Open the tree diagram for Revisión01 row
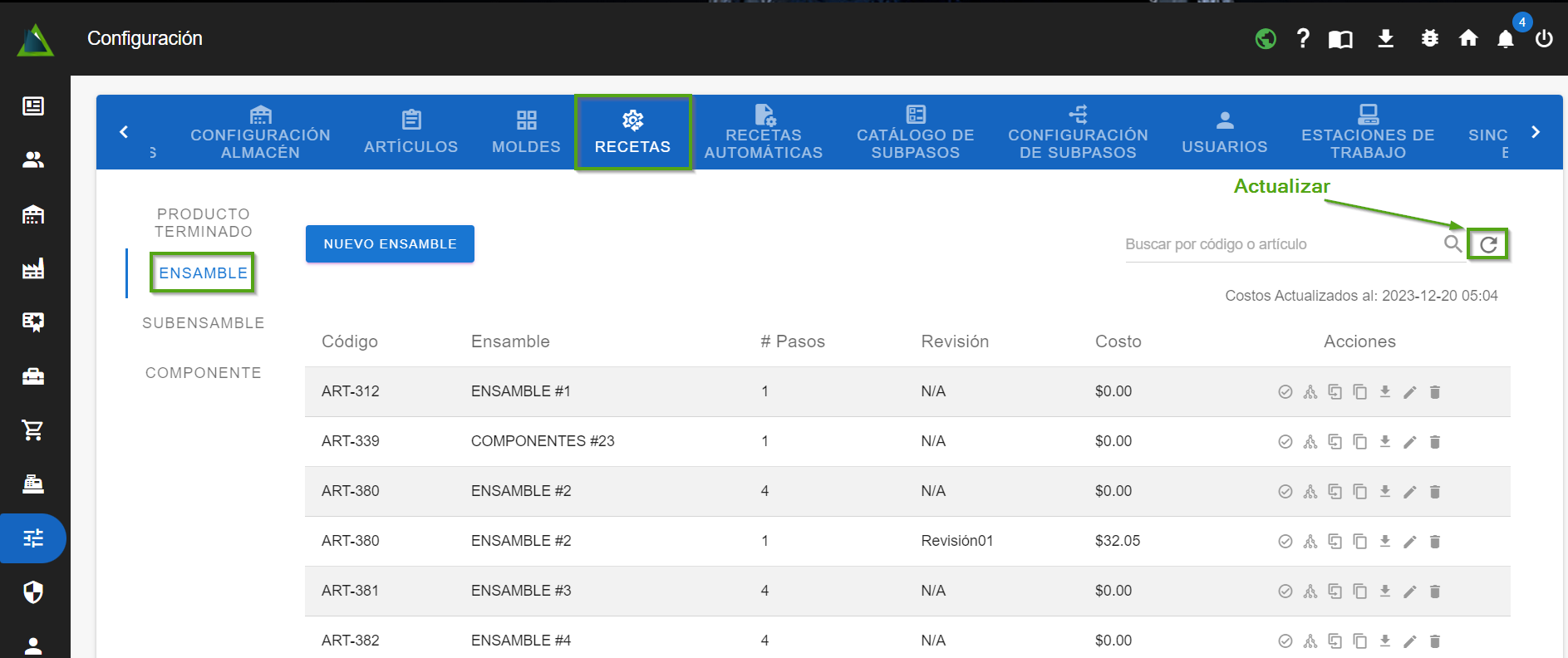The height and width of the screenshot is (658, 1568). 1310,542
